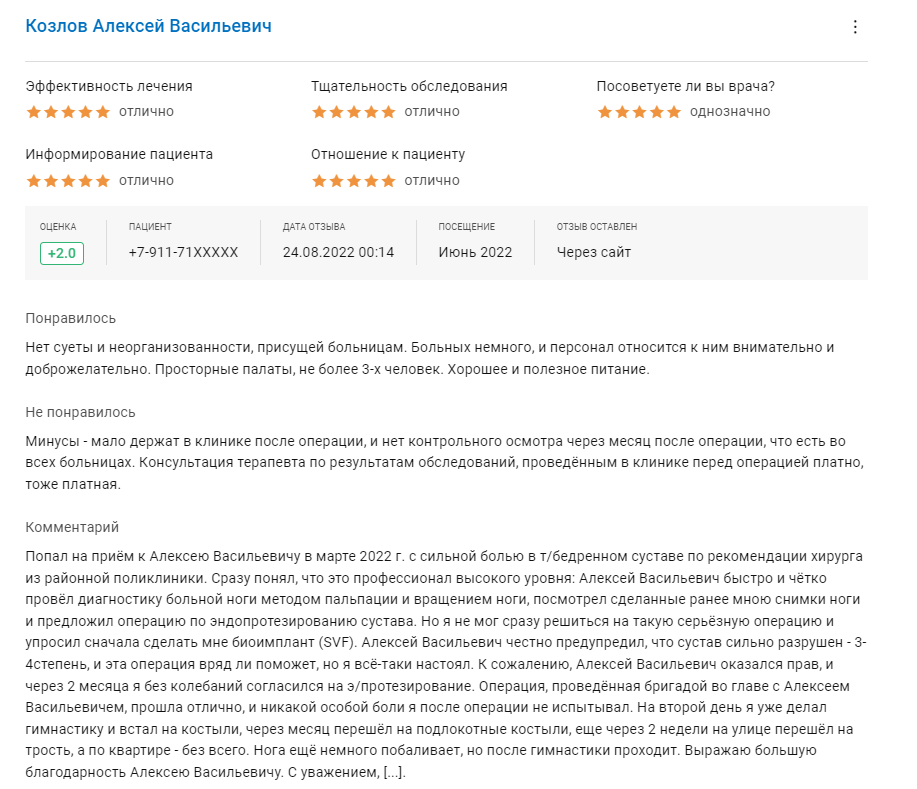Click Эффективность лечения star rating
This screenshot has height=789, width=917.
(68, 112)
